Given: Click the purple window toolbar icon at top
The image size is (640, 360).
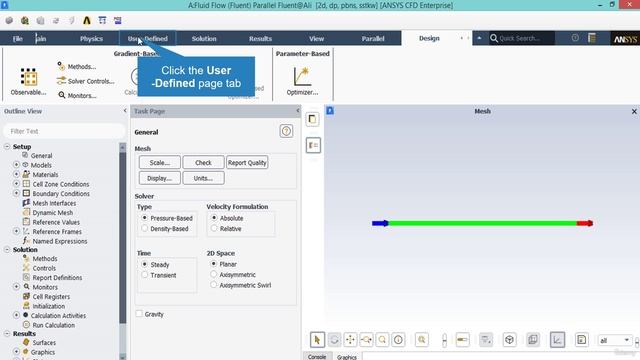Looking at the screenshot, I should [118, 20].
